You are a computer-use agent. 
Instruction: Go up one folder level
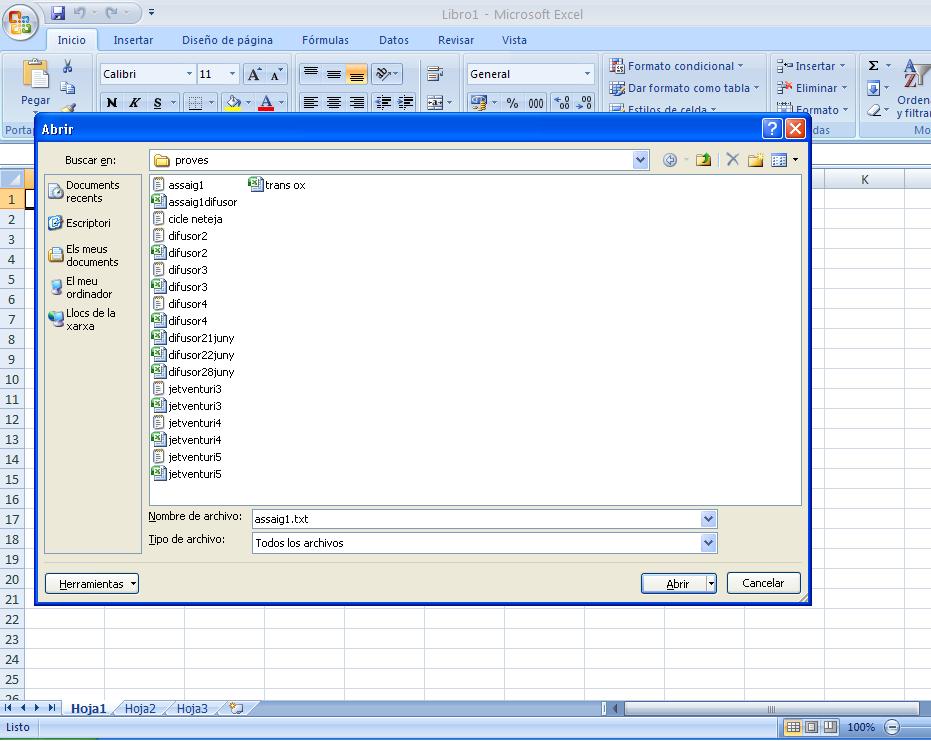pyautogui.click(x=704, y=160)
